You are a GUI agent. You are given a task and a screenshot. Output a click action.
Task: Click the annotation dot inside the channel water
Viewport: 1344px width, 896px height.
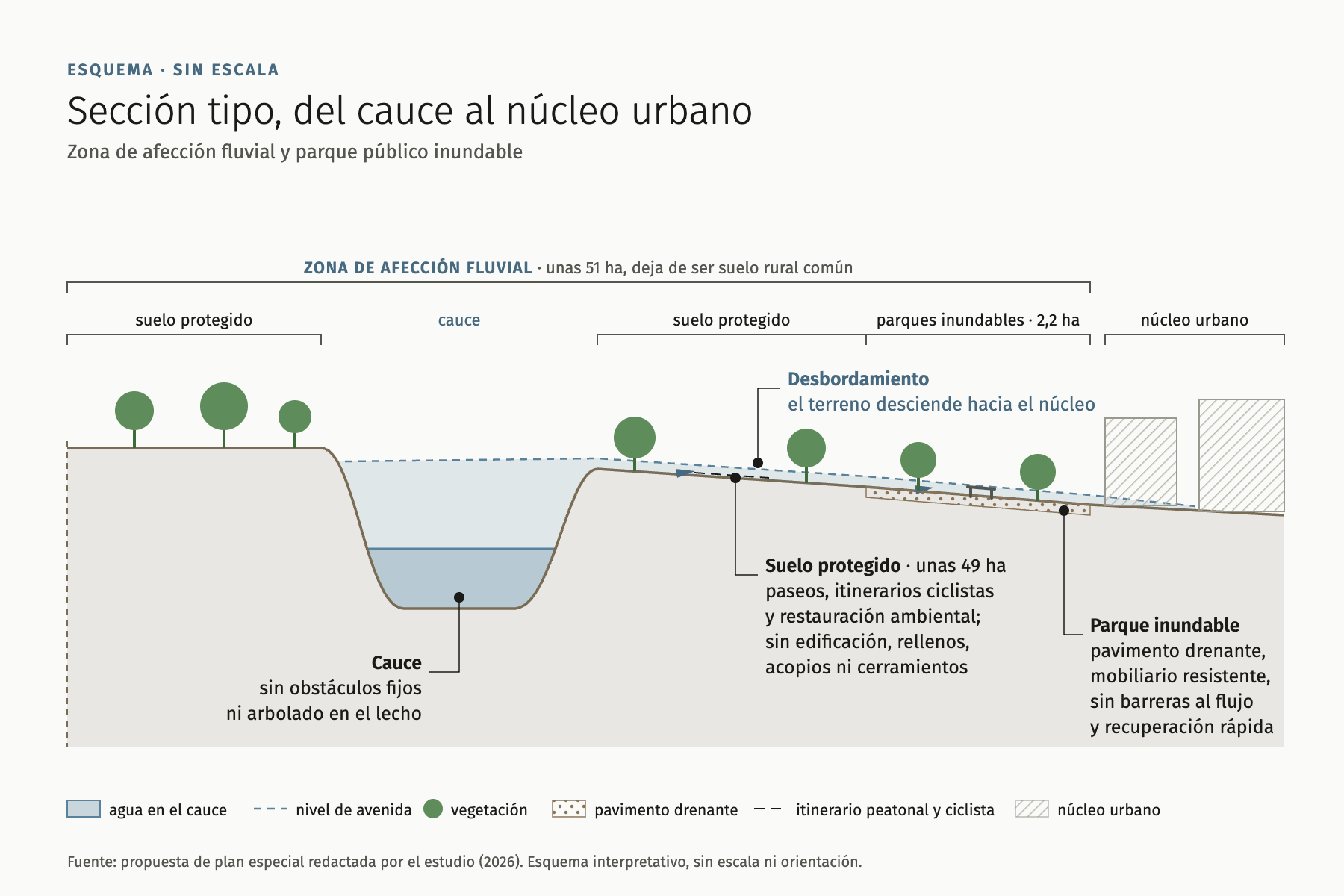point(459,597)
